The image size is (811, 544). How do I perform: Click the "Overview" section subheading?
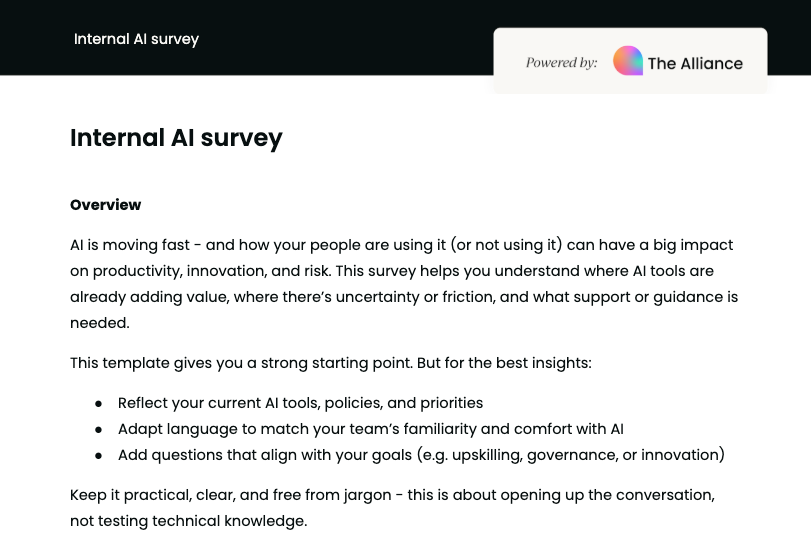106,205
